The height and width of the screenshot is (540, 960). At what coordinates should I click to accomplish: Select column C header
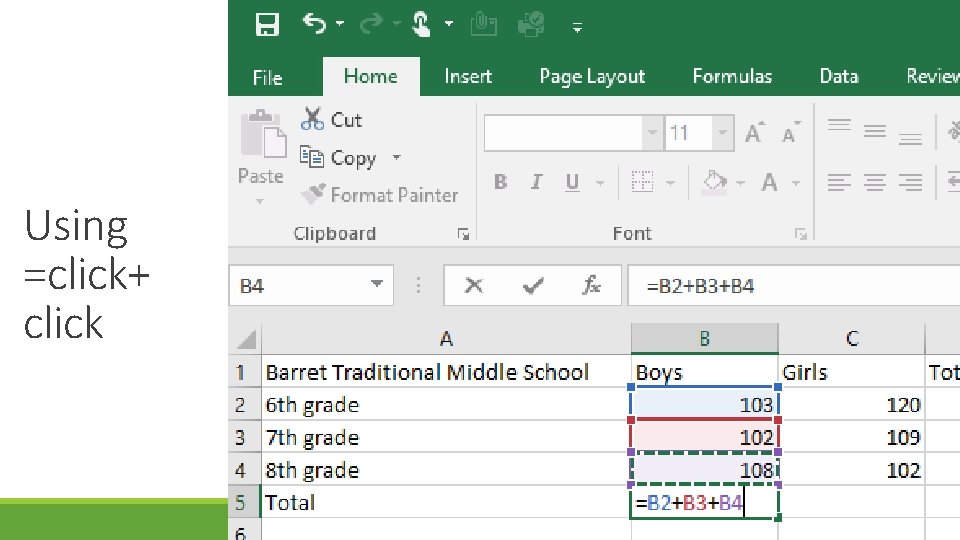click(852, 339)
